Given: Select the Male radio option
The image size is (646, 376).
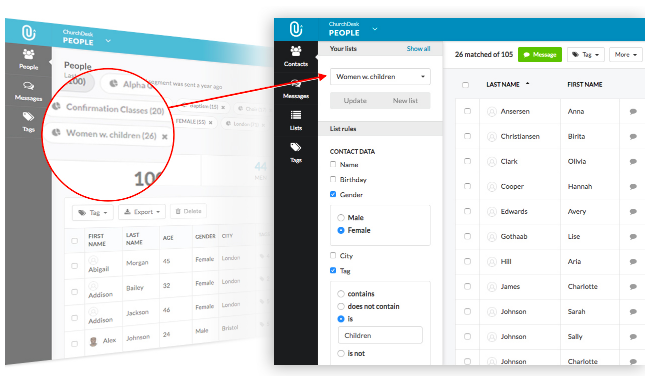Looking at the screenshot, I should point(341,217).
